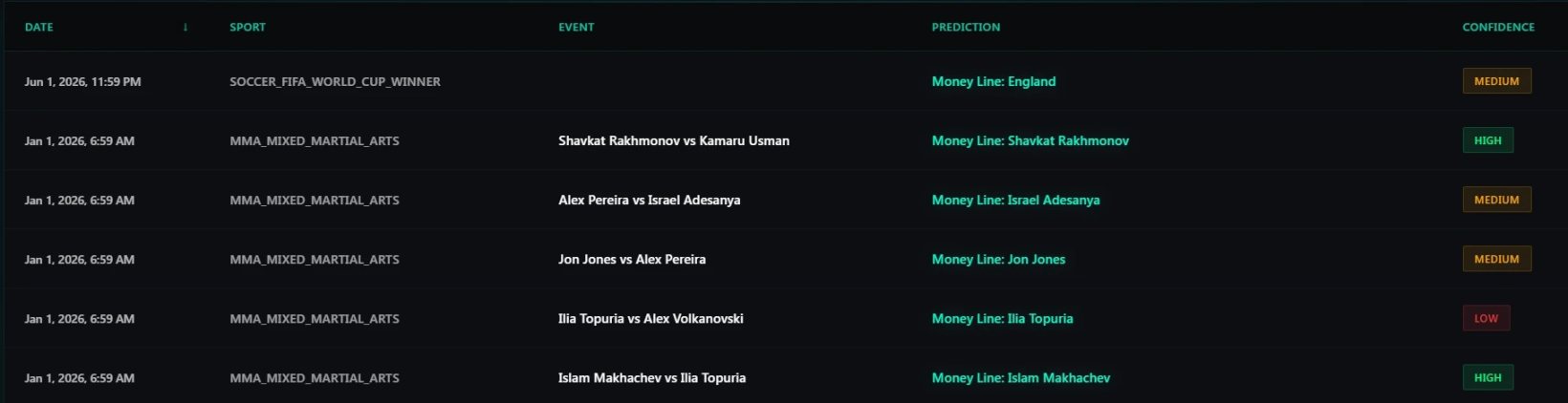Screen dimensions: 1568x403
Task: Select the Money Line: Islam Makhachev prediction
Action: [1020, 377]
